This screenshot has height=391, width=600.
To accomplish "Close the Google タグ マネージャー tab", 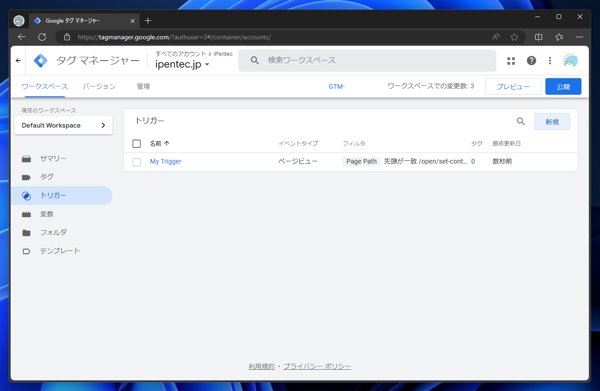I will coord(132,21).
